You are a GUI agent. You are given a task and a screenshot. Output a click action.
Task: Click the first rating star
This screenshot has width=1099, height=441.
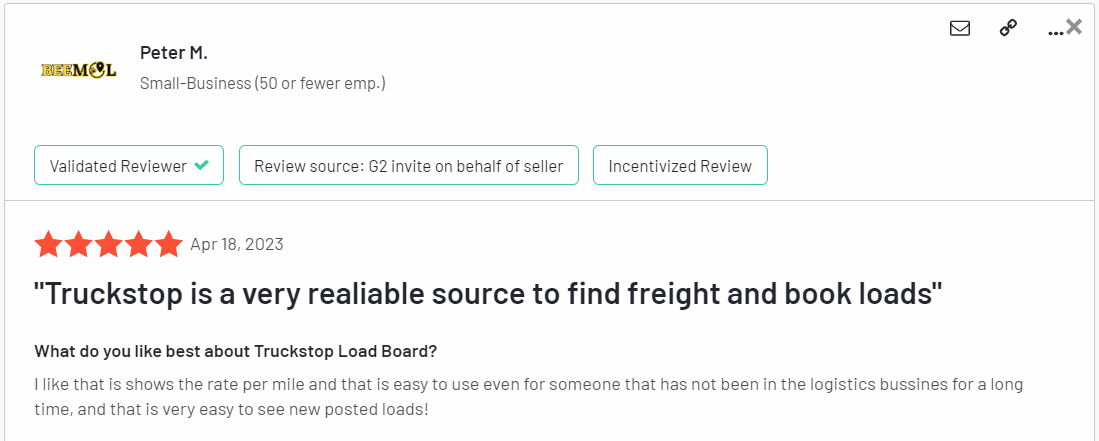coord(48,244)
